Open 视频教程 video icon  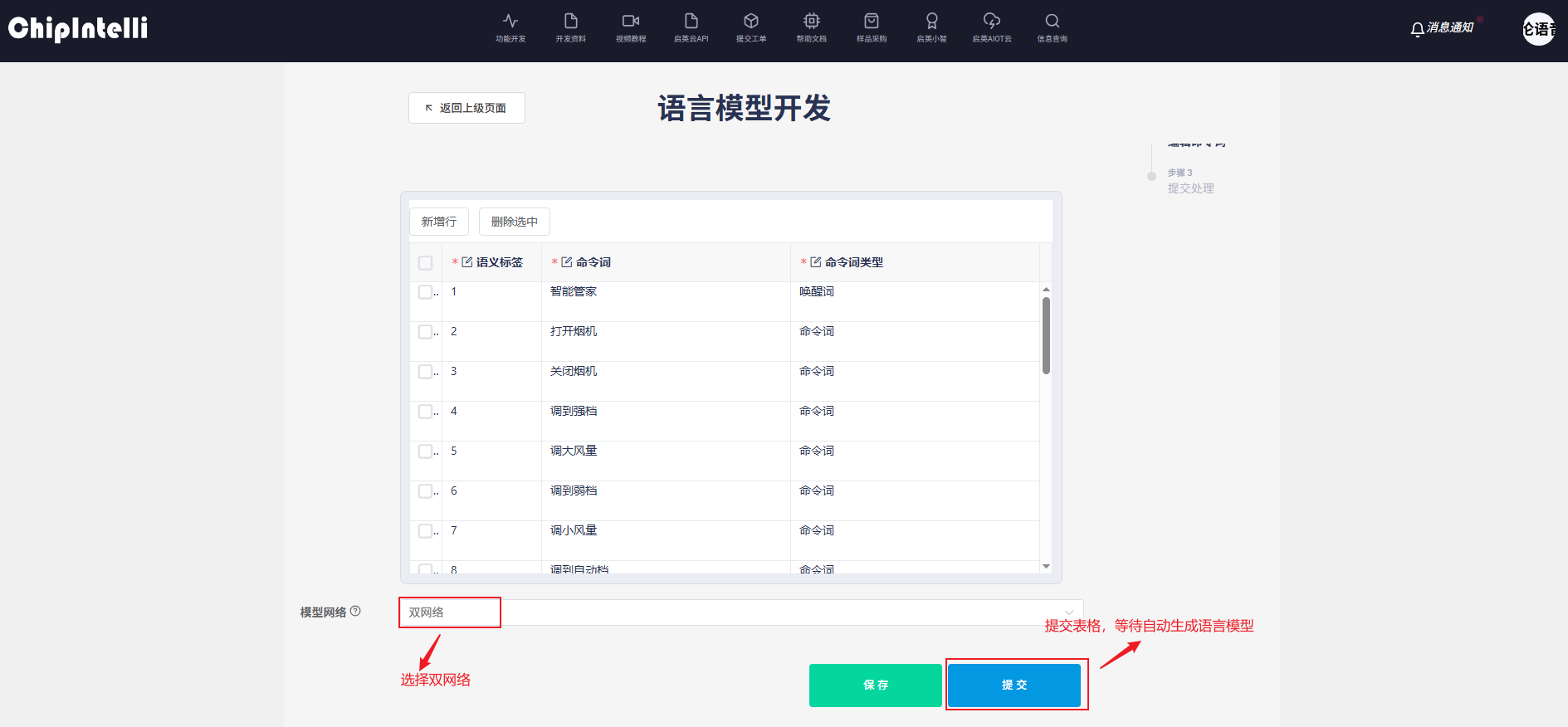click(x=631, y=22)
